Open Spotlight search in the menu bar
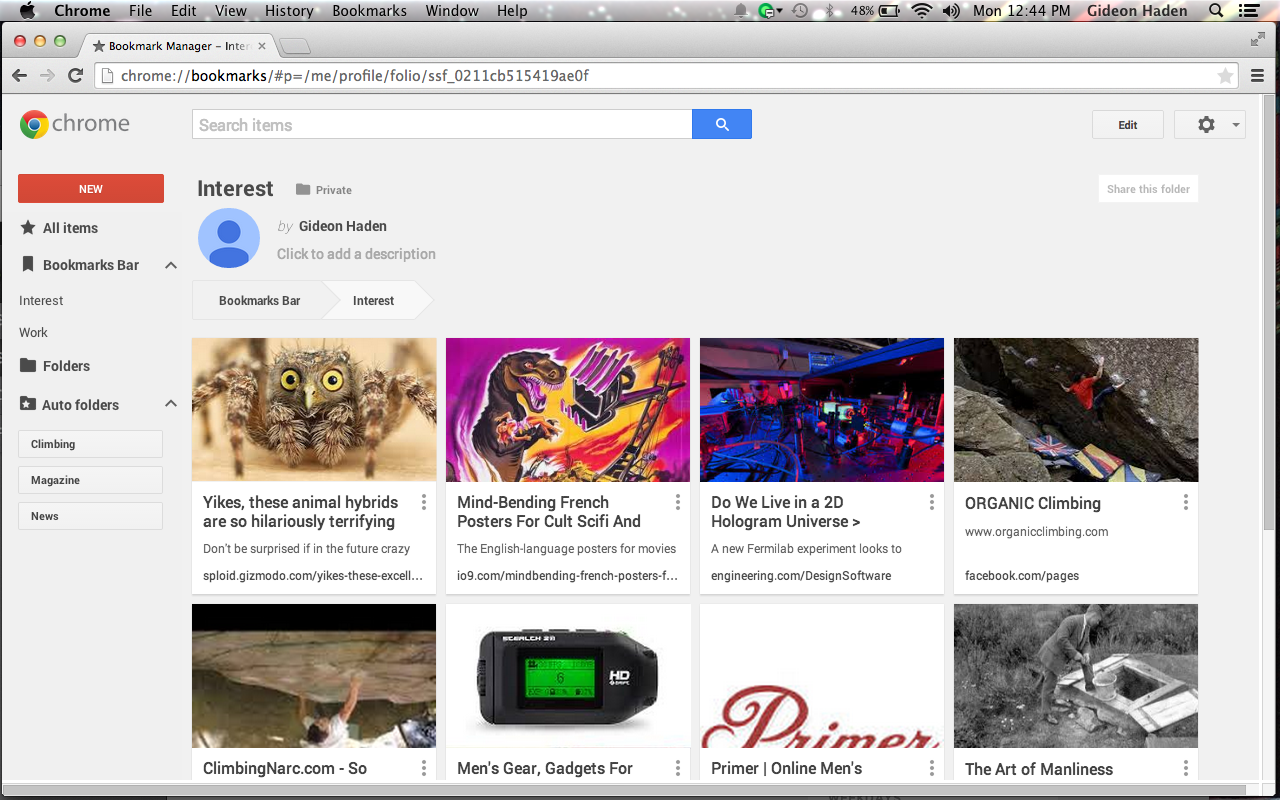 pyautogui.click(x=1216, y=11)
